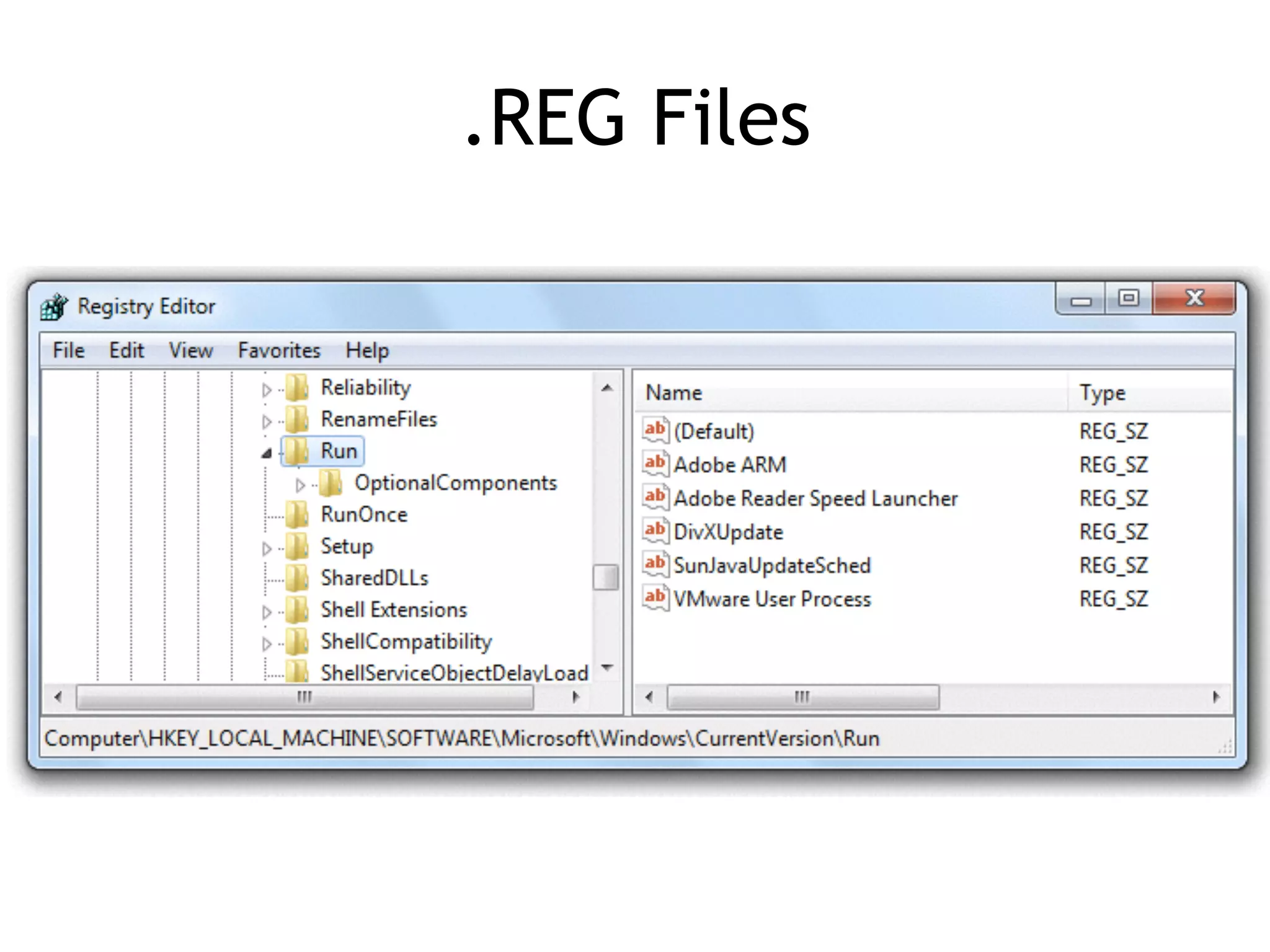
Task: Click the OptionalComponents folder icon
Action: click(x=331, y=483)
